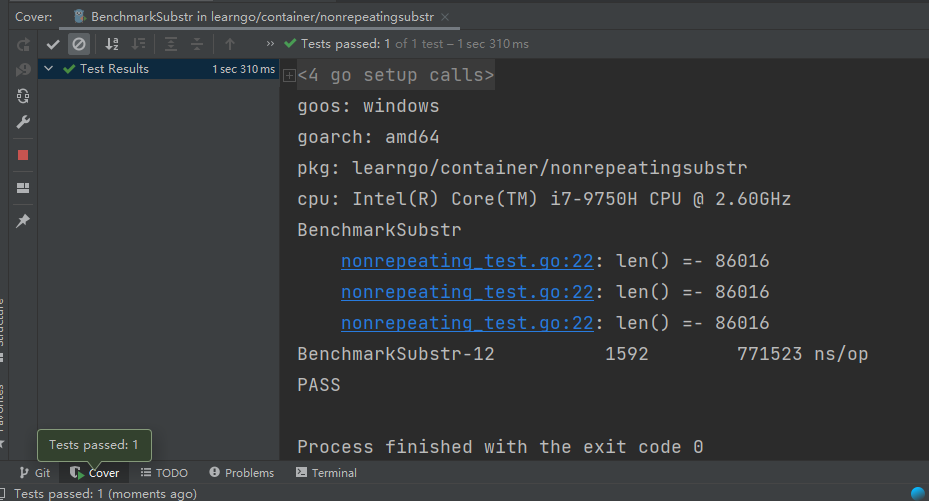Open the Terminal tool window tab
The height and width of the screenshot is (501, 929).
click(326, 473)
